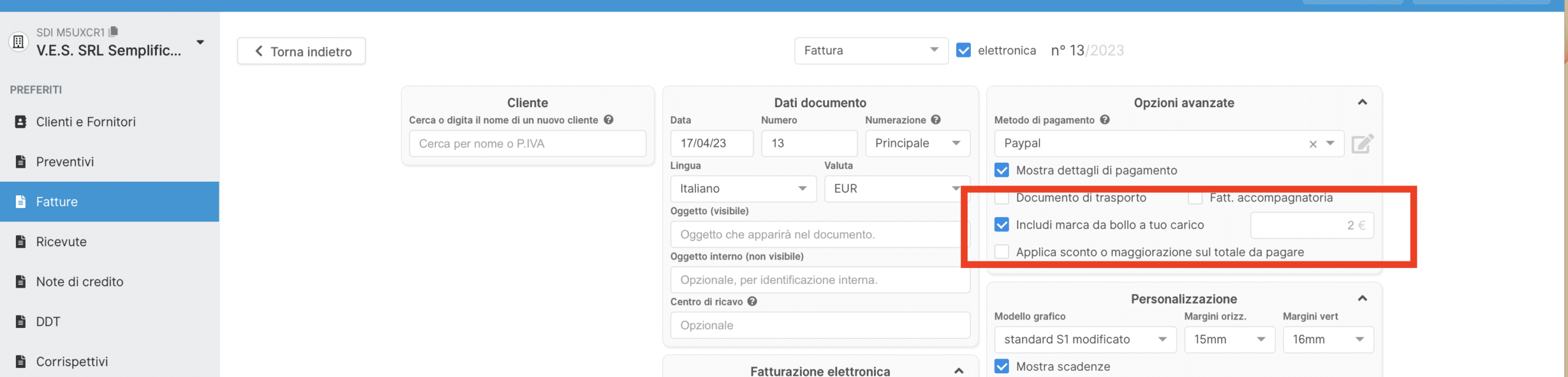This screenshot has height=377, width=1568.
Task: Uncheck the elettronica checkbox
Action: click(963, 51)
